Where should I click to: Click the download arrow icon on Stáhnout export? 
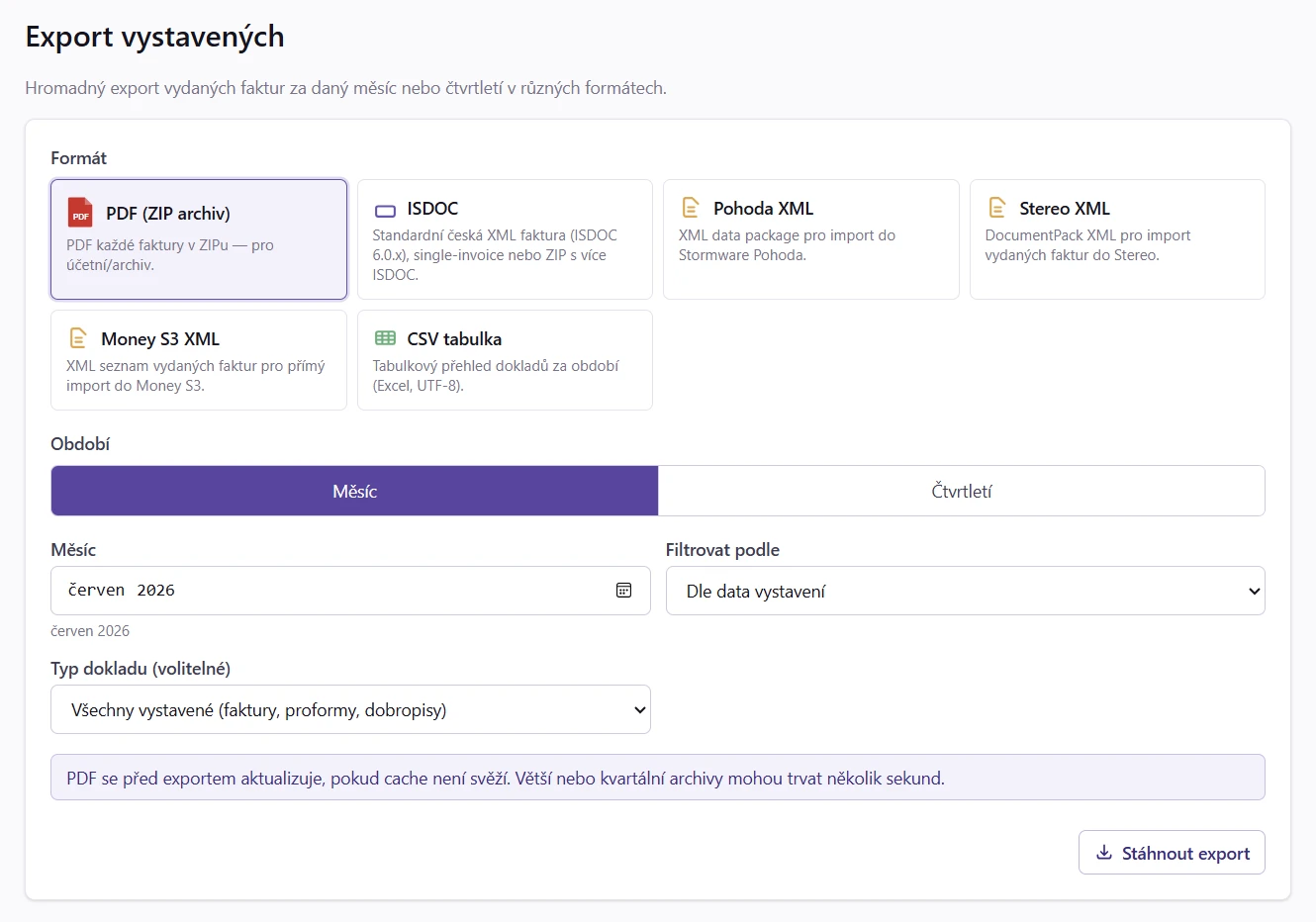(1104, 853)
